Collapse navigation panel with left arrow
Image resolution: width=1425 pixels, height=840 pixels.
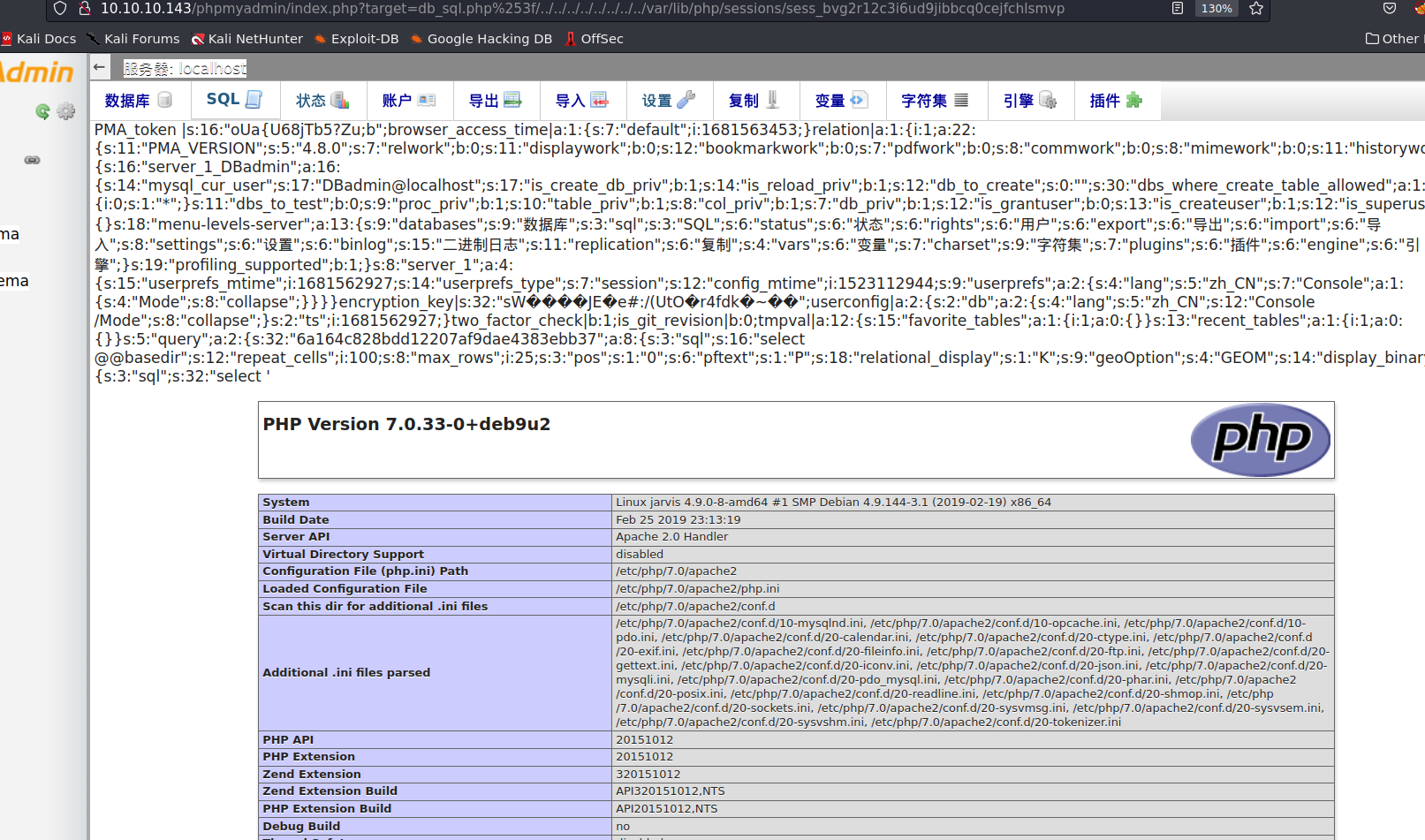(99, 67)
